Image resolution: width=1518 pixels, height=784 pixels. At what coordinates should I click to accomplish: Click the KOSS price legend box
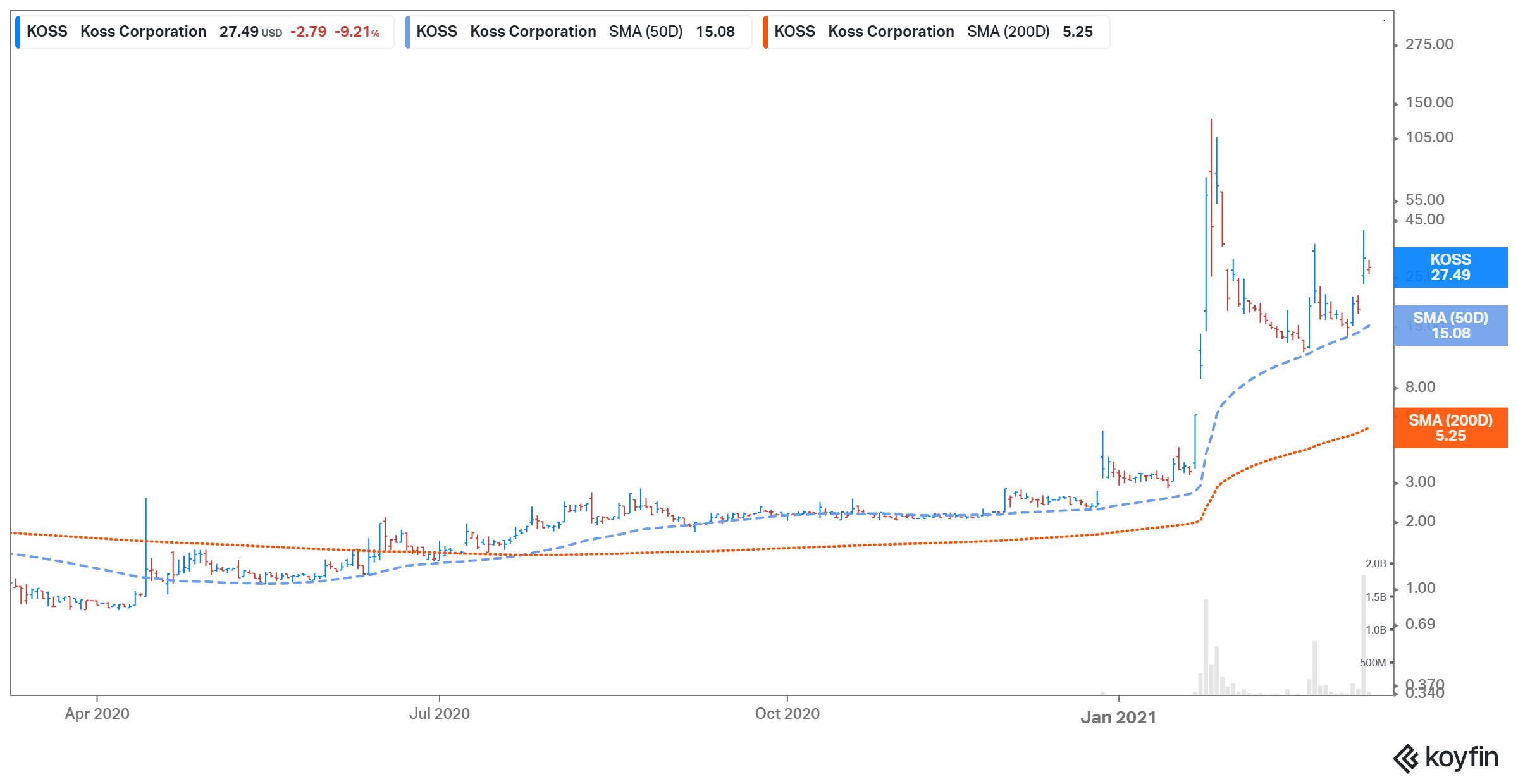(x=204, y=32)
